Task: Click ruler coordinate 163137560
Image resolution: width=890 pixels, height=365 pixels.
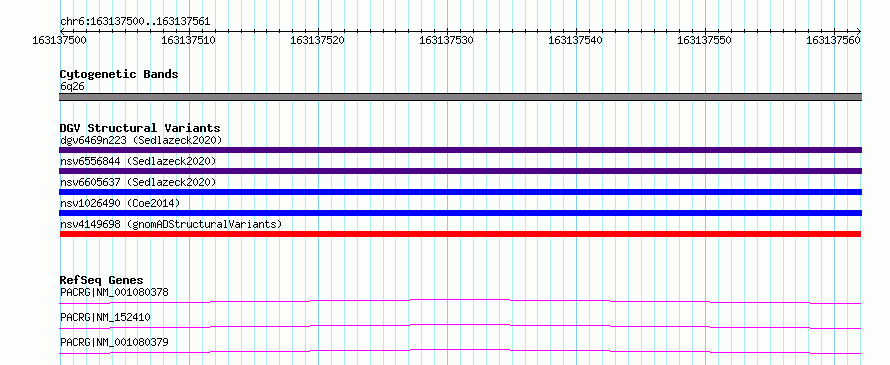Action: click(x=833, y=40)
